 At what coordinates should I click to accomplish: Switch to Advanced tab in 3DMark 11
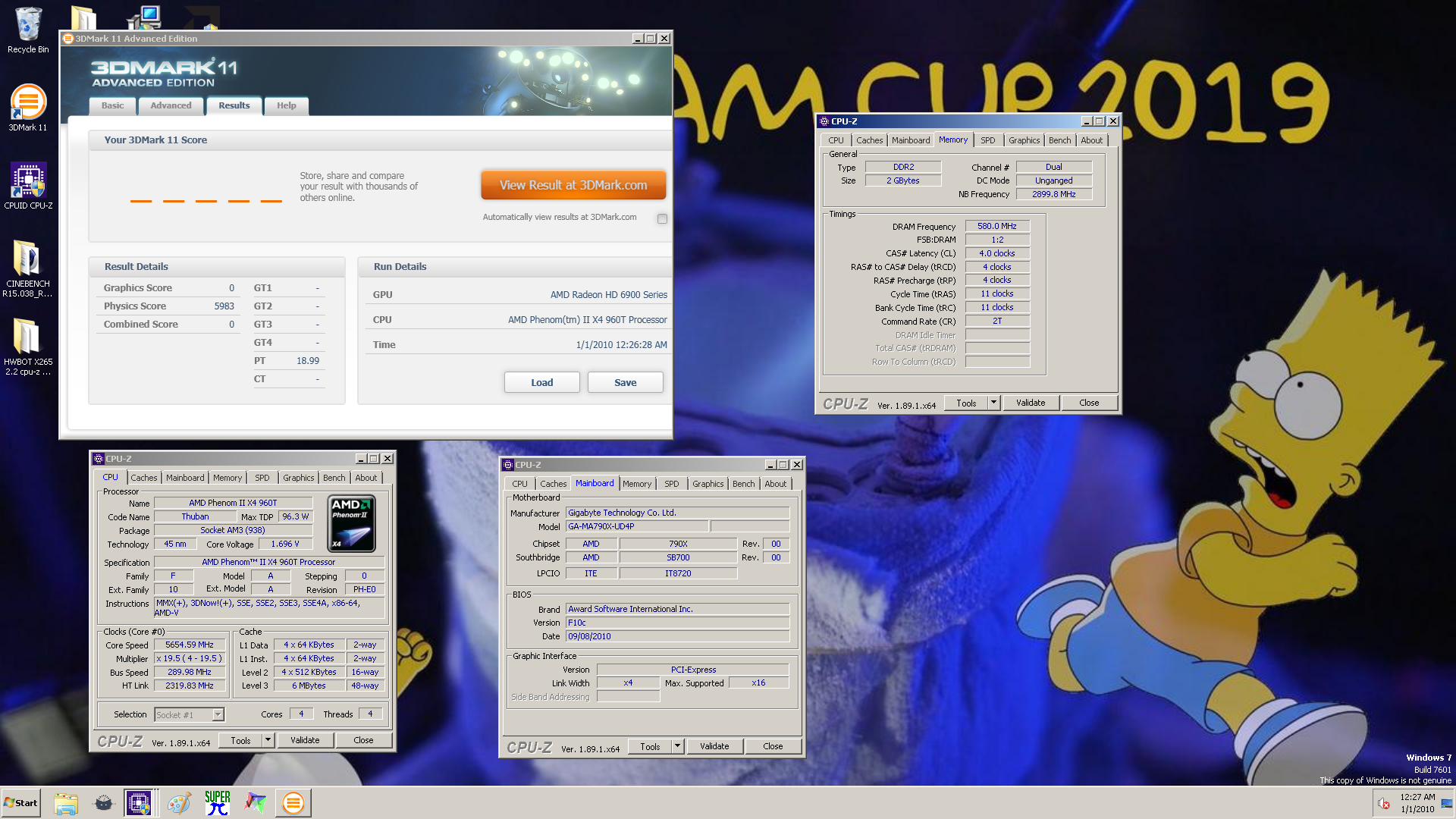tap(171, 106)
